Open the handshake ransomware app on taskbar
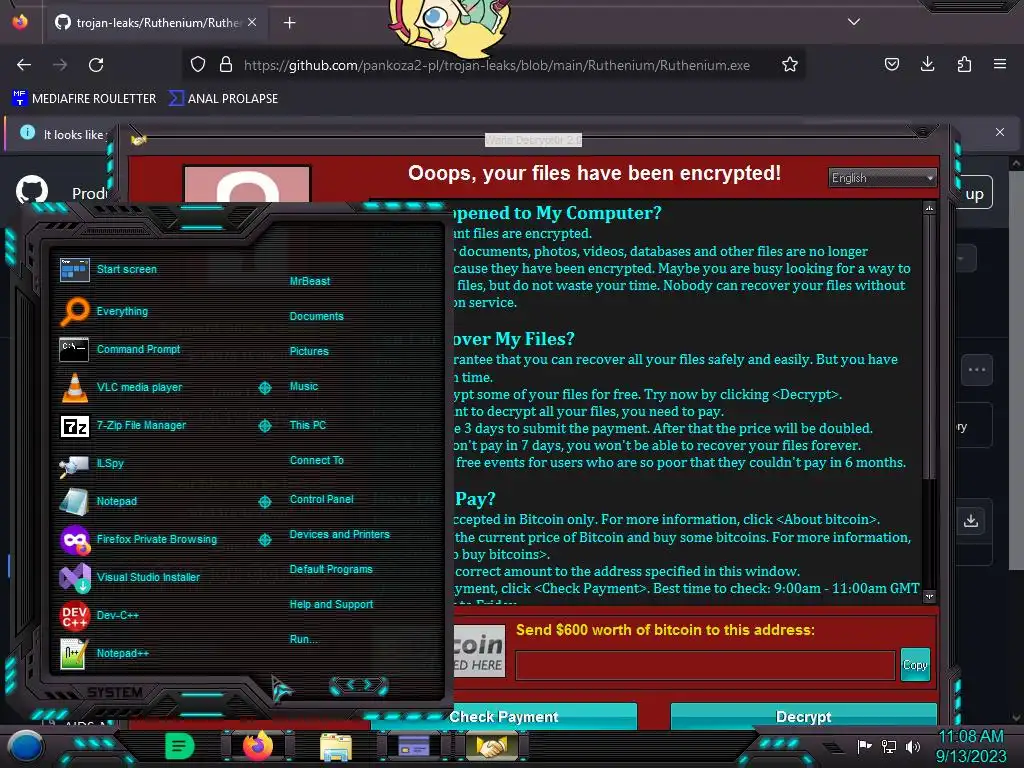Image resolution: width=1024 pixels, height=768 pixels. pyautogui.click(x=492, y=746)
